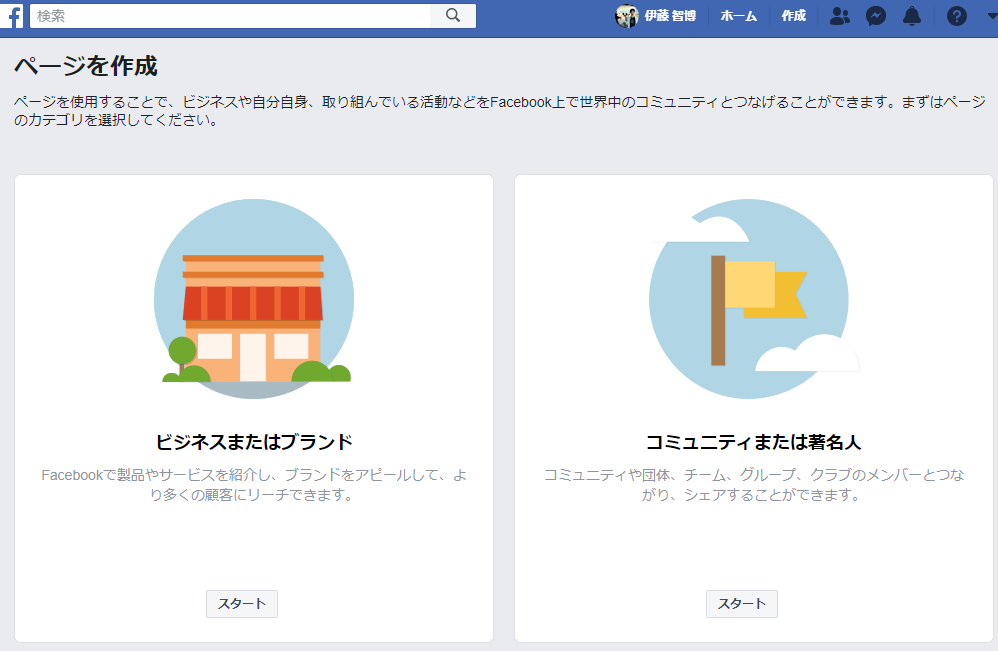998x651 pixels.
Task: Click the magnifier search button
Action: tap(453, 15)
